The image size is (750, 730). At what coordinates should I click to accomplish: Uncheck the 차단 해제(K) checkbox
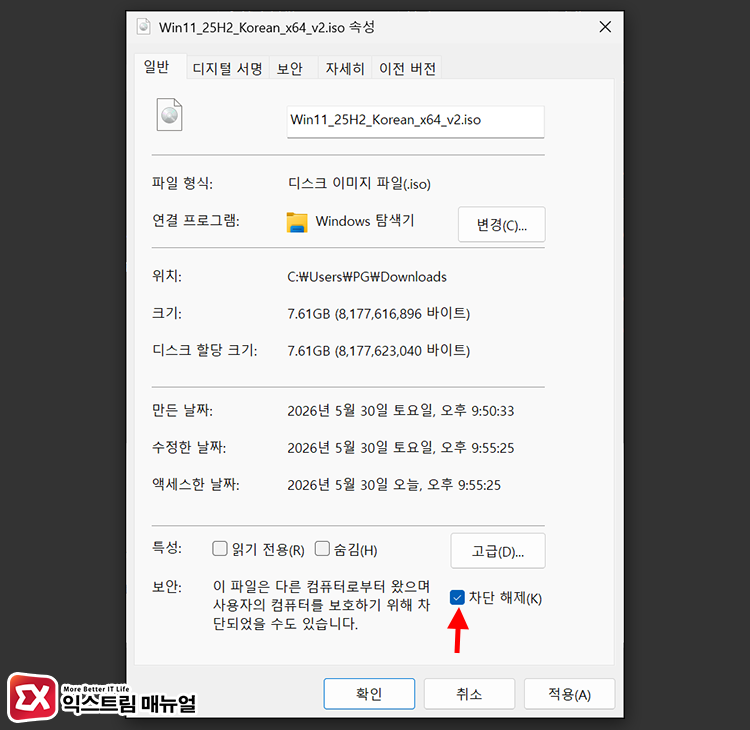[x=457, y=597]
